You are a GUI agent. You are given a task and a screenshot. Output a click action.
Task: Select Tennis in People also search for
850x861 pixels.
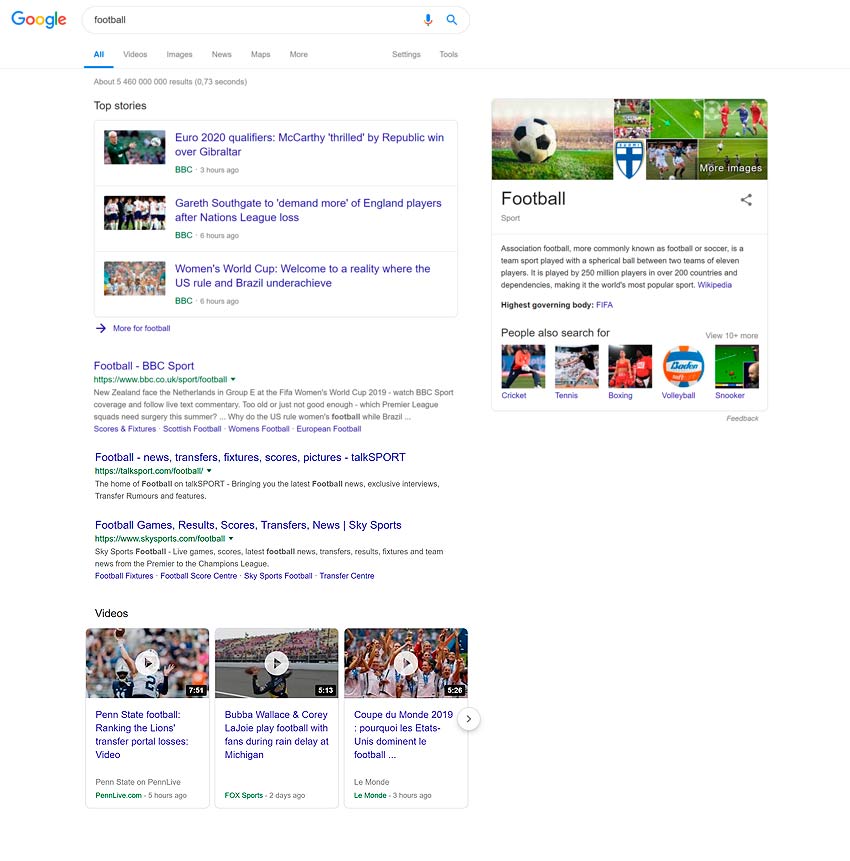(x=576, y=372)
